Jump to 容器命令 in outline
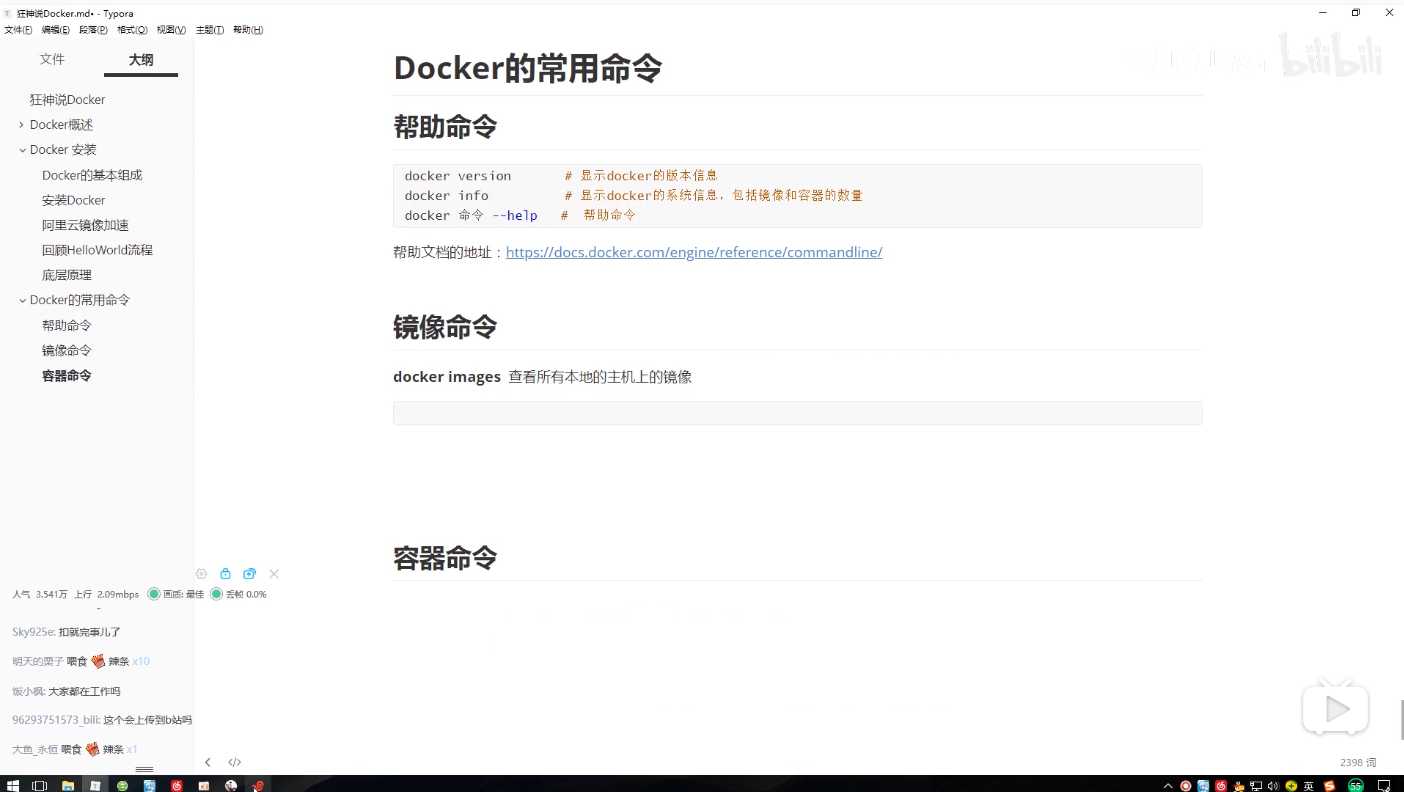This screenshot has width=1404, height=792. tap(66, 375)
